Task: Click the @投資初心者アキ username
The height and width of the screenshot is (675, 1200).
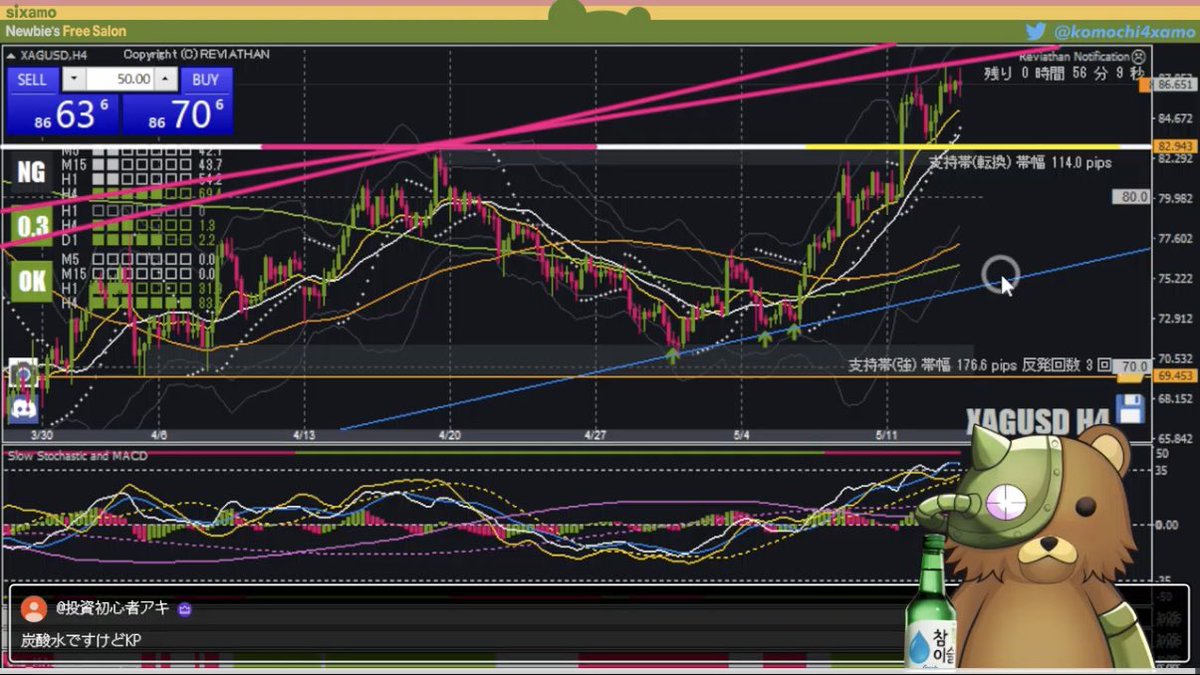Action: [113, 608]
